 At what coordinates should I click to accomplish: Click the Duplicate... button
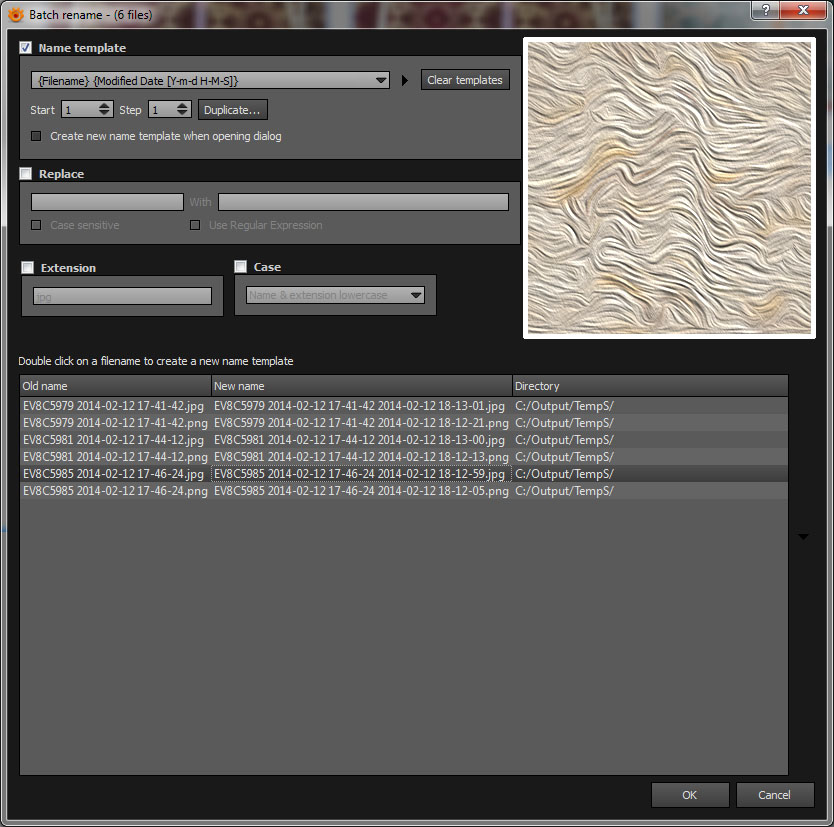(232, 110)
